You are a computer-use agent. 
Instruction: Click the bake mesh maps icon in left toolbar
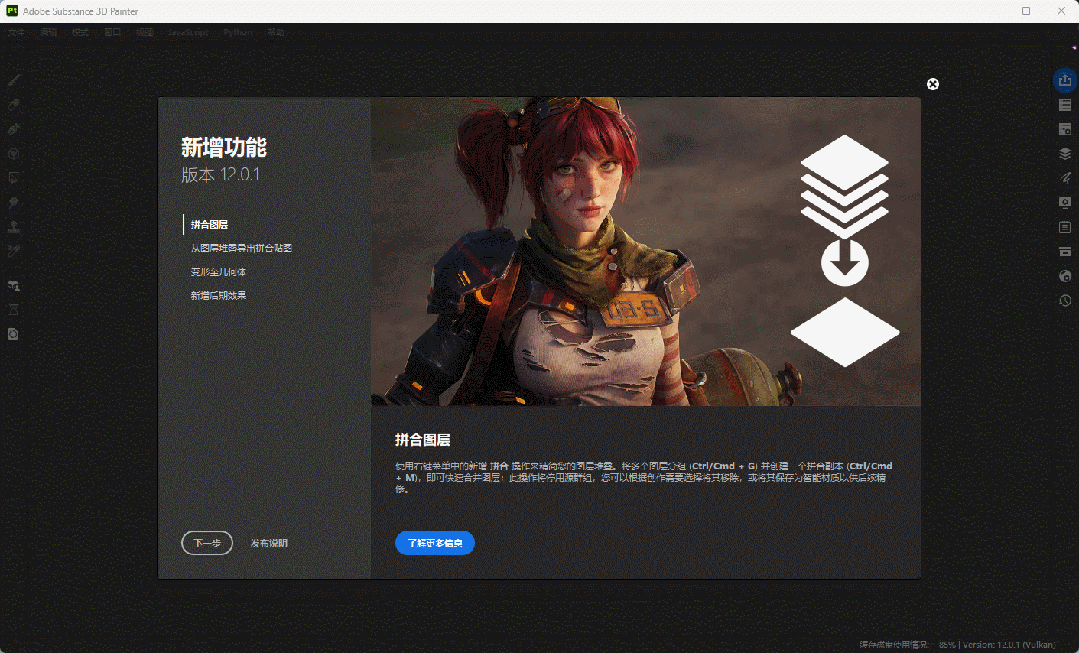tap(13, 285)
